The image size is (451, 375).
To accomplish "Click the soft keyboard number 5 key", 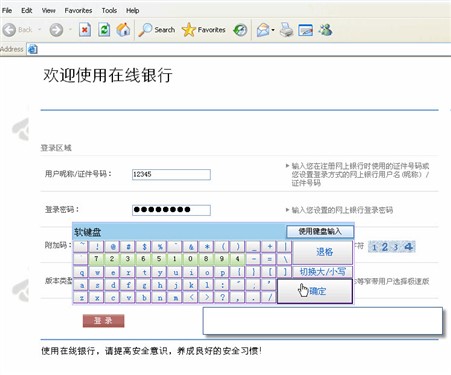I will coord(159,259).
